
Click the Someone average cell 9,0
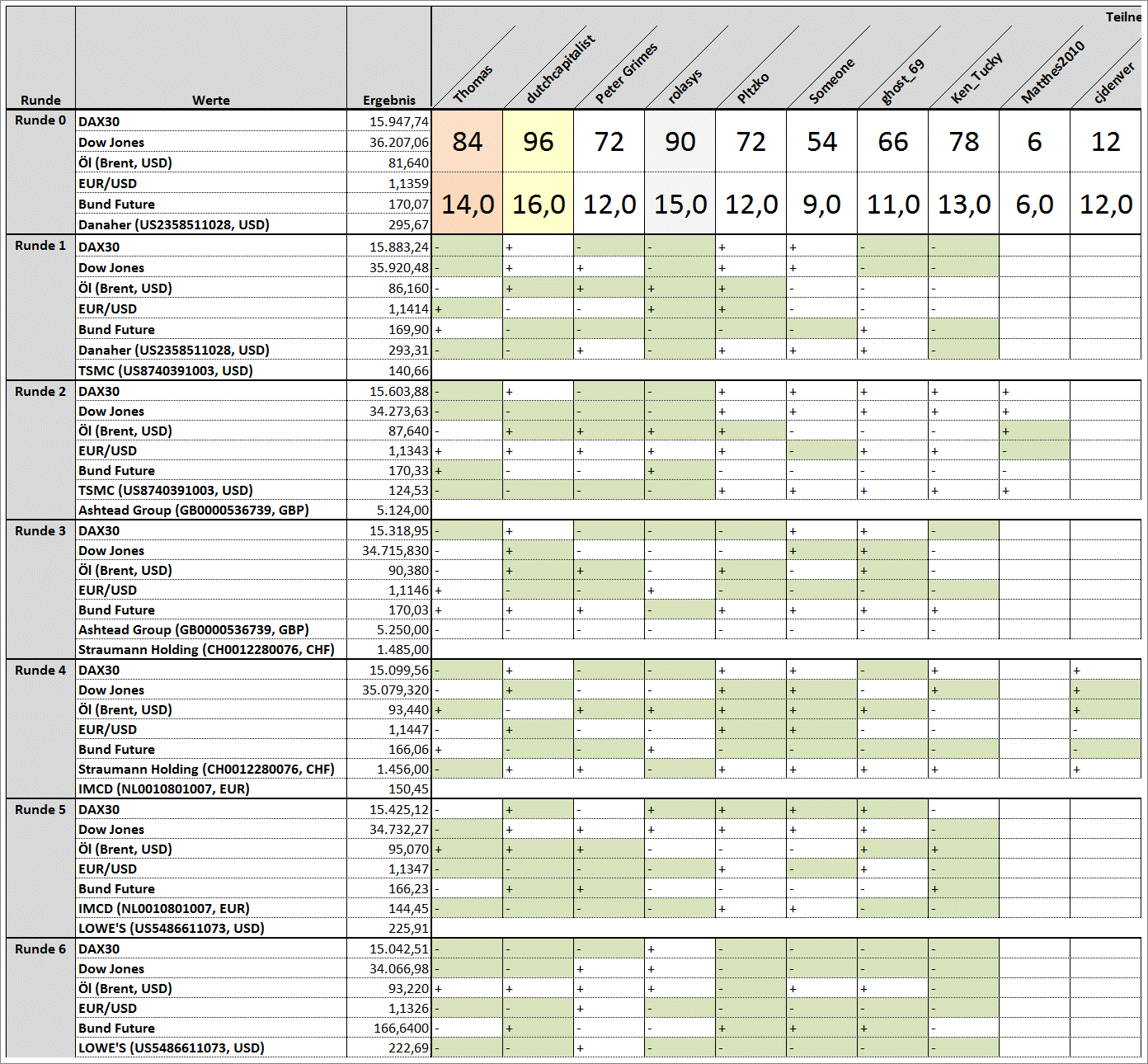coord(821,203)
